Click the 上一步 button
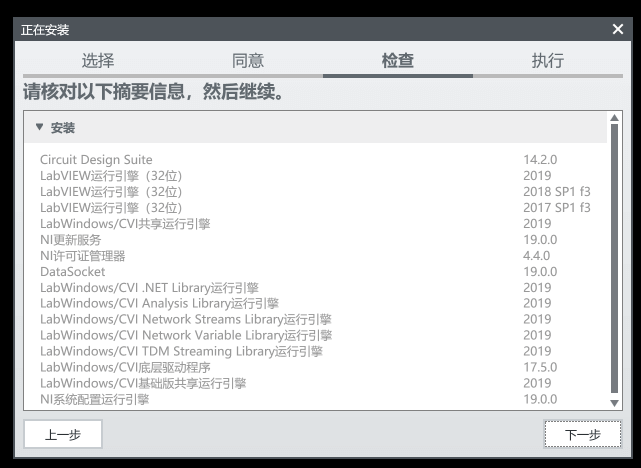This screenshot has height=468, width=641. (63, 434)
